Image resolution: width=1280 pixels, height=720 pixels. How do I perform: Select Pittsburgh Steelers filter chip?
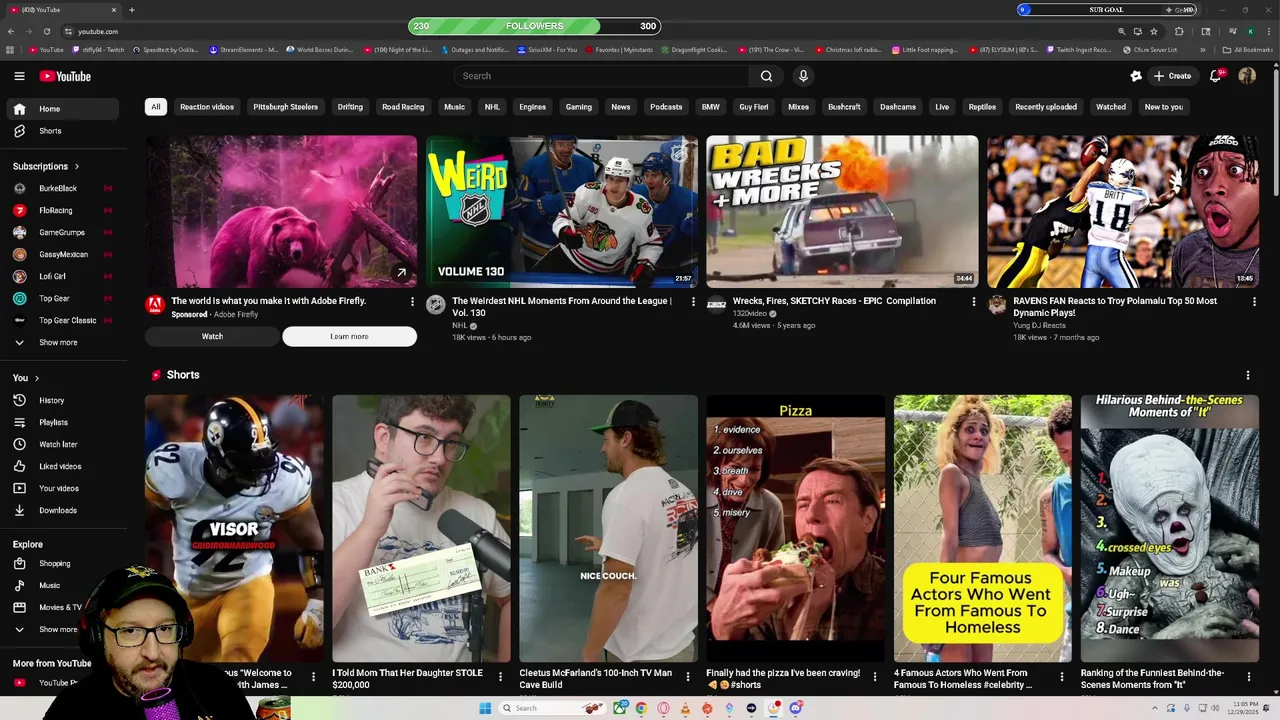point(285,107)
